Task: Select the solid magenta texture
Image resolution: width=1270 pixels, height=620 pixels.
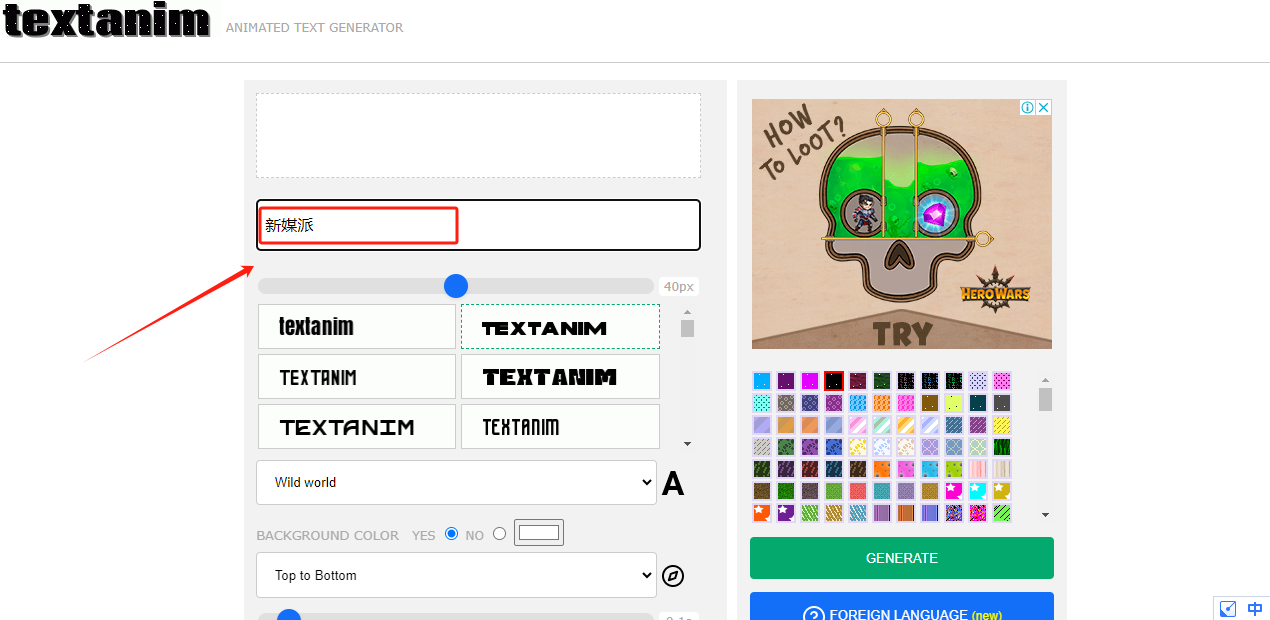Action: click(x=810, y=381)
